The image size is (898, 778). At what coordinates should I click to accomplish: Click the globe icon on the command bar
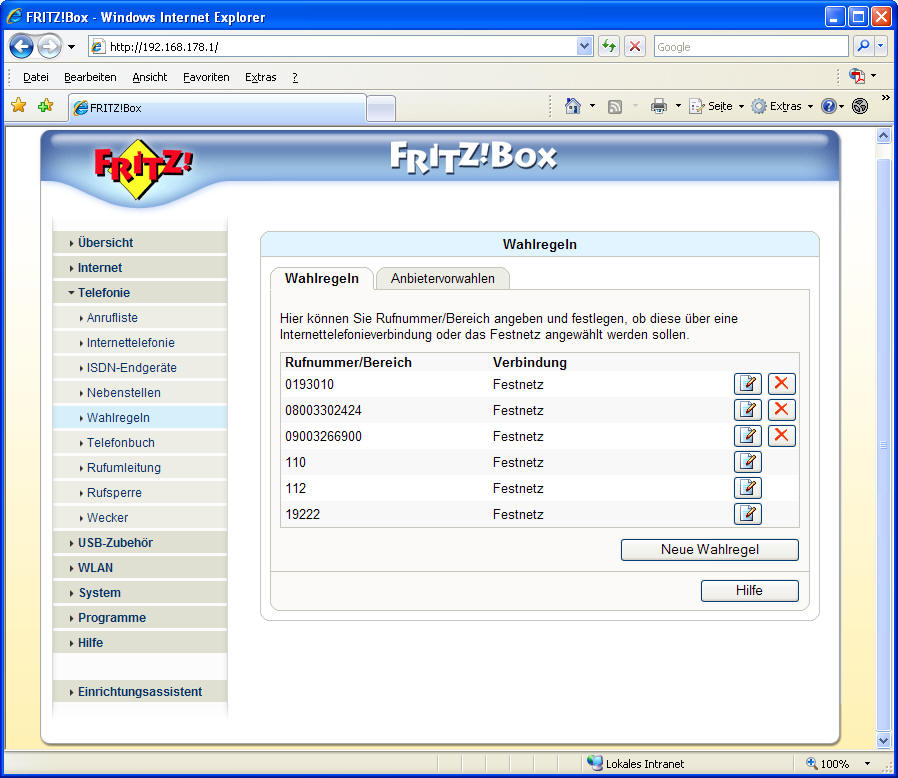point(860,106)
